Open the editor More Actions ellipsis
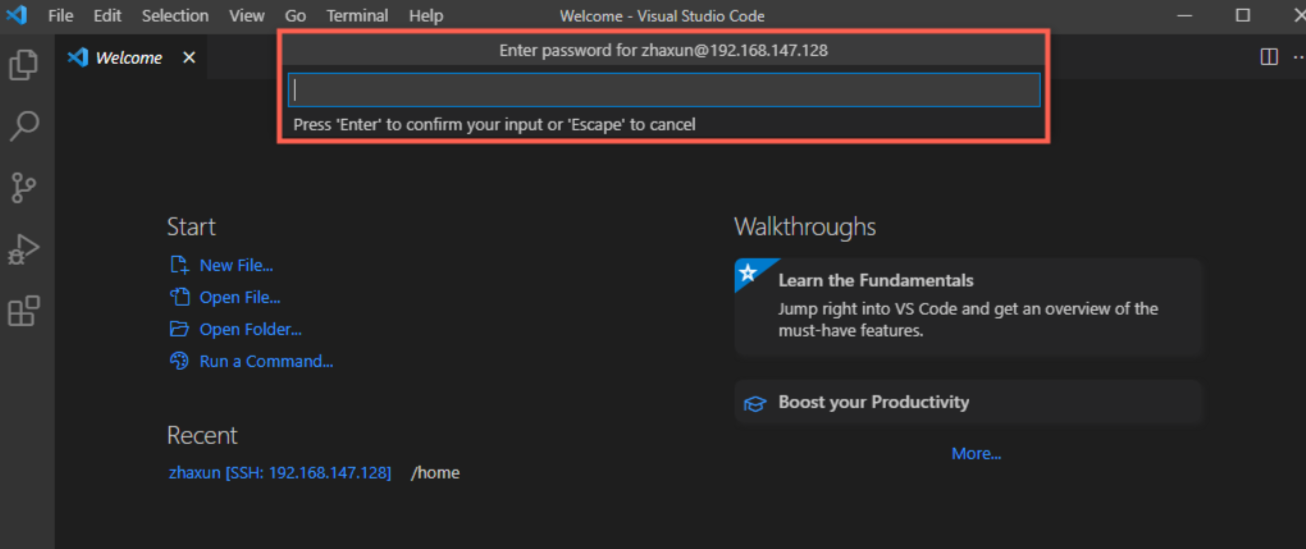This screenshot has width=1306, height=549. tap(1298, 57)
